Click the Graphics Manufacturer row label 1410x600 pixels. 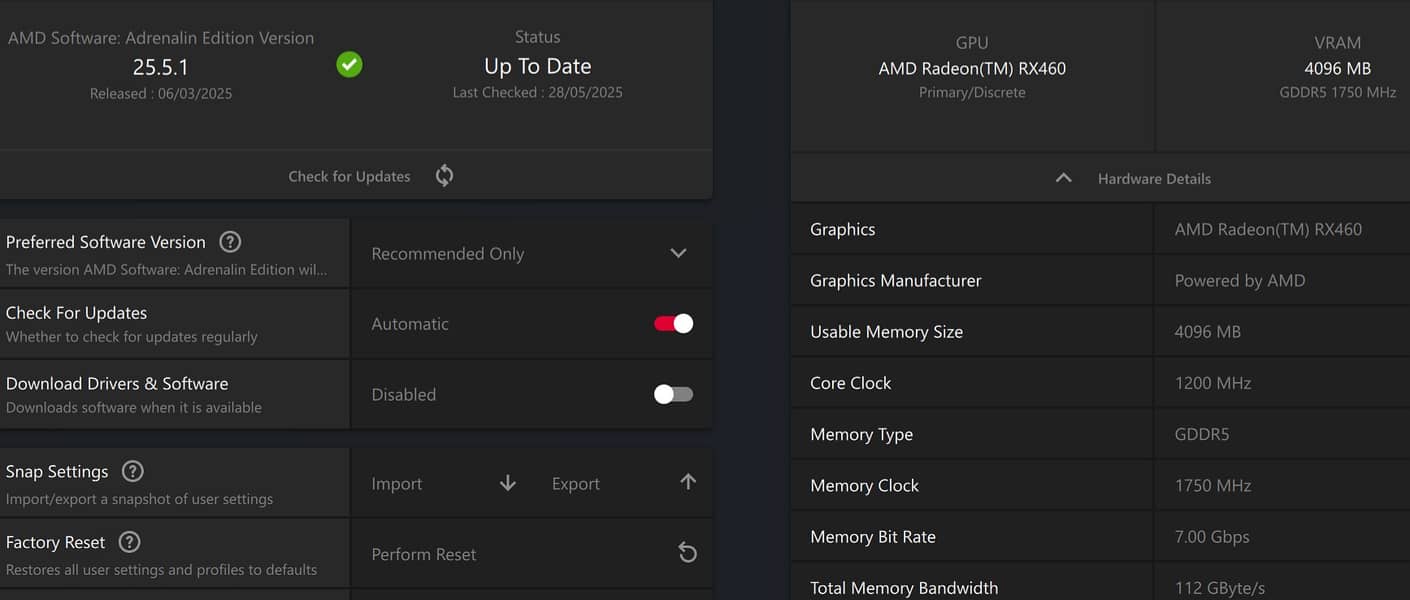[x=896, y=281]
